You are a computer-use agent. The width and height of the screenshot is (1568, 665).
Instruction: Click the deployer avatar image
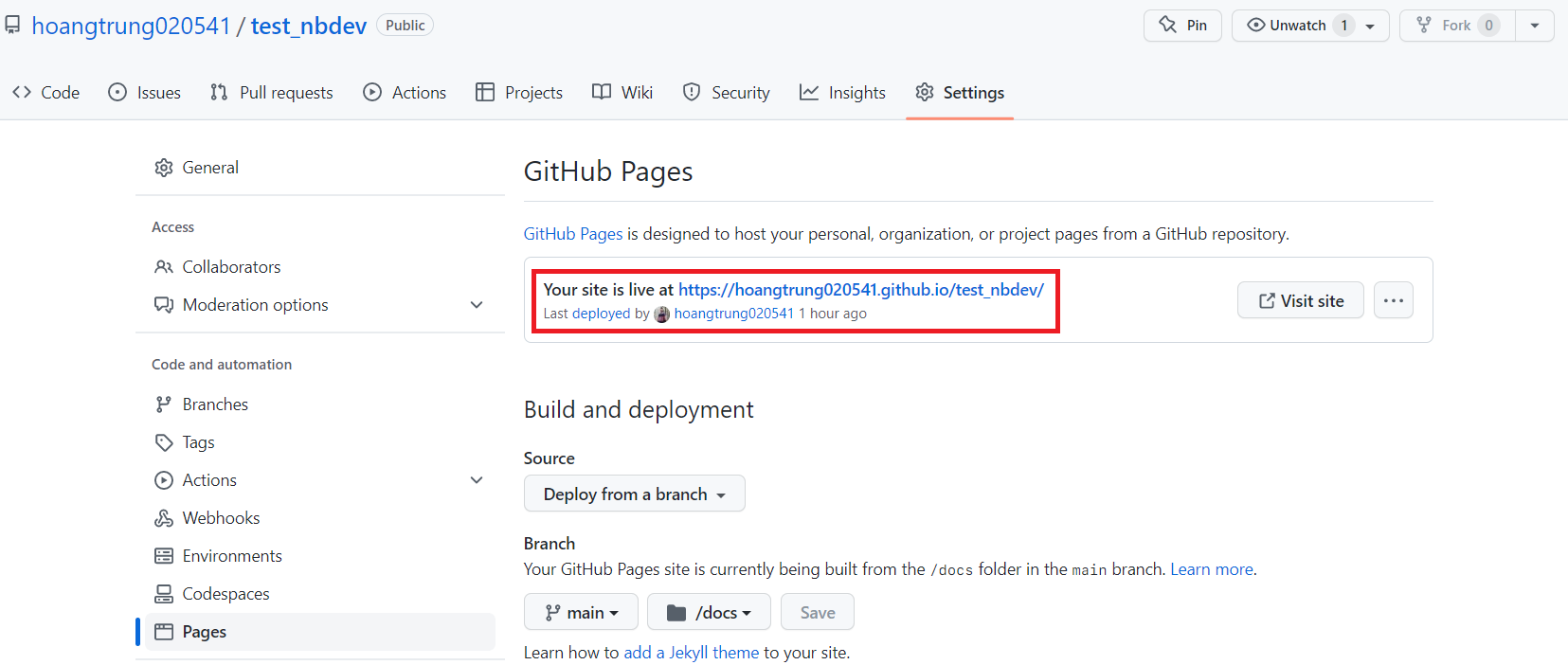pos(662,314)
